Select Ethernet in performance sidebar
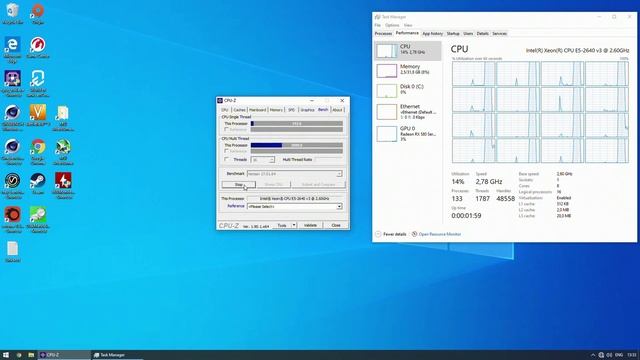Screen dimensions: 640x360 coord(408,111)
